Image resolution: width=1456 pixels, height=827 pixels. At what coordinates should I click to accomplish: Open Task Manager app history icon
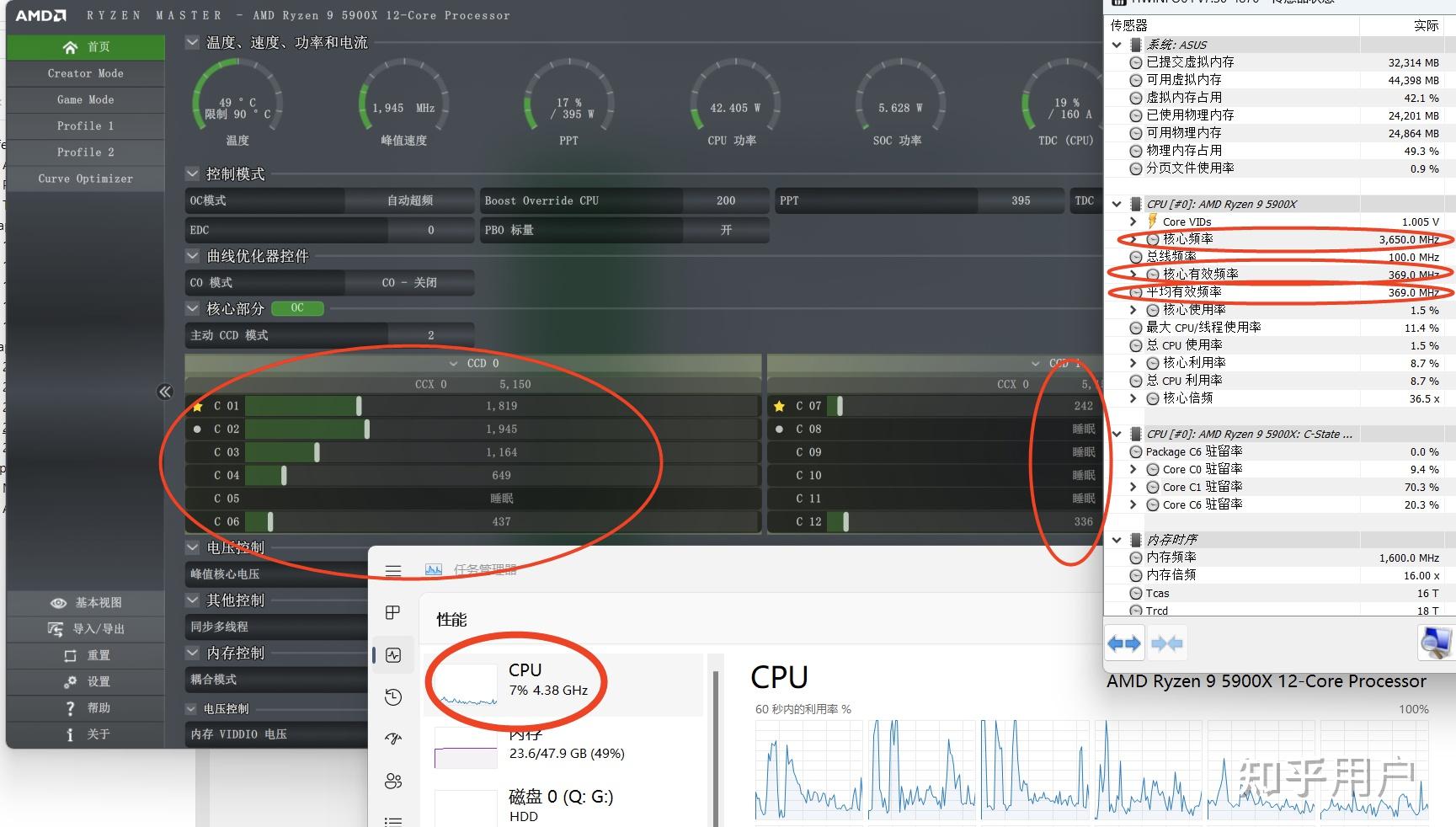pos(393,696)
